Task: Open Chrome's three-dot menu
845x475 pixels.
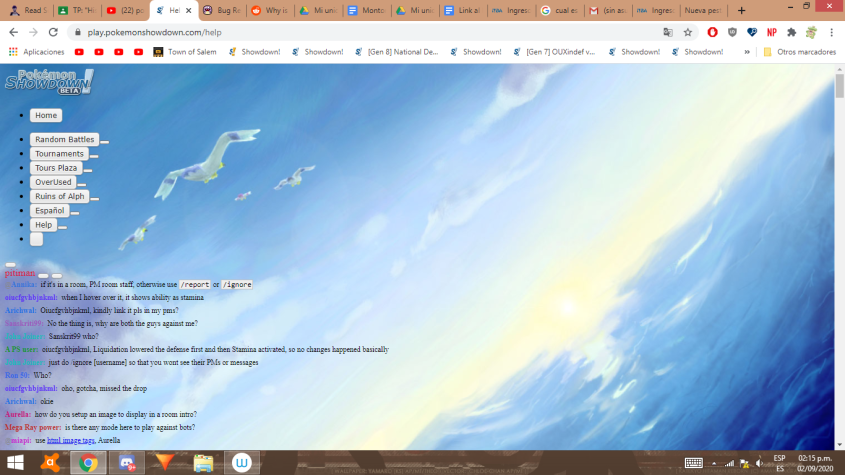Action: [x=831, y=32]
